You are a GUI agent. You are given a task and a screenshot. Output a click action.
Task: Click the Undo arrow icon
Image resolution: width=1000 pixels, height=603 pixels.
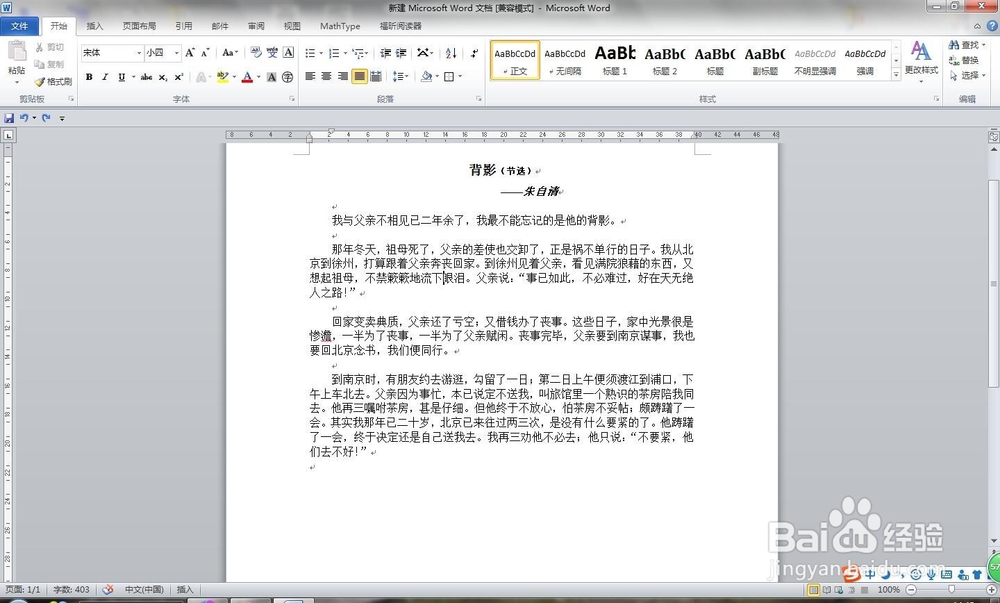(24, 118)
